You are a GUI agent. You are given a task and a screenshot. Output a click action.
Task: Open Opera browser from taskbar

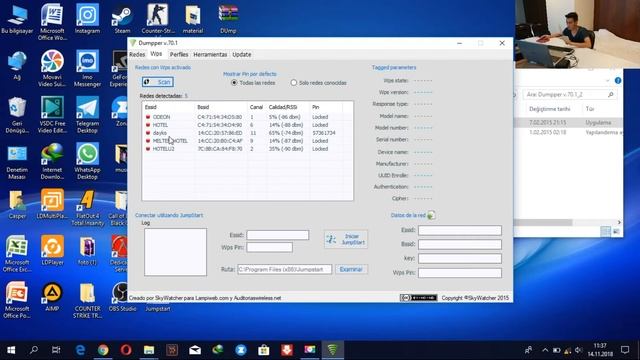126,350
